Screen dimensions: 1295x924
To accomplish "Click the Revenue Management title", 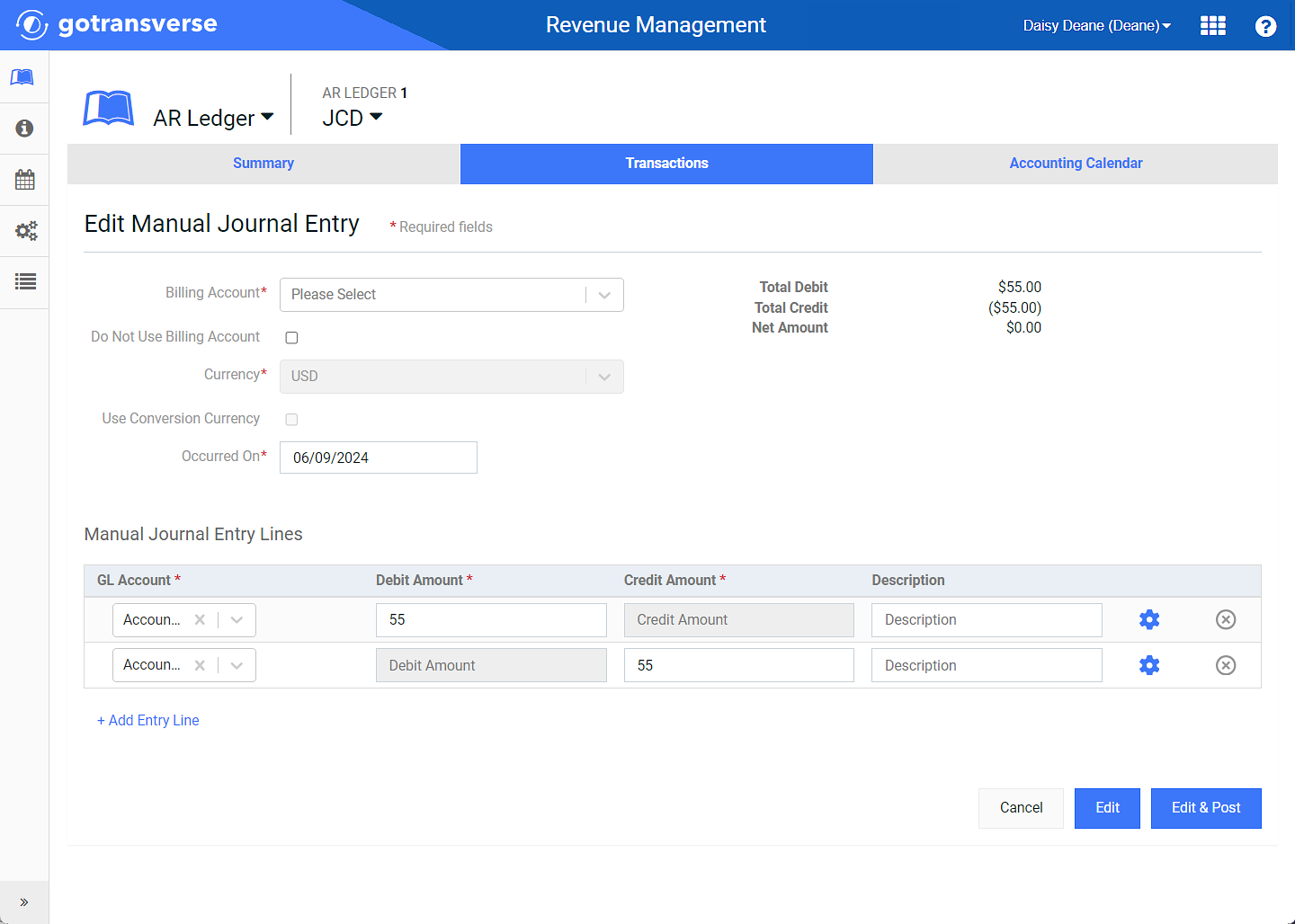I will tap(656, 25).
